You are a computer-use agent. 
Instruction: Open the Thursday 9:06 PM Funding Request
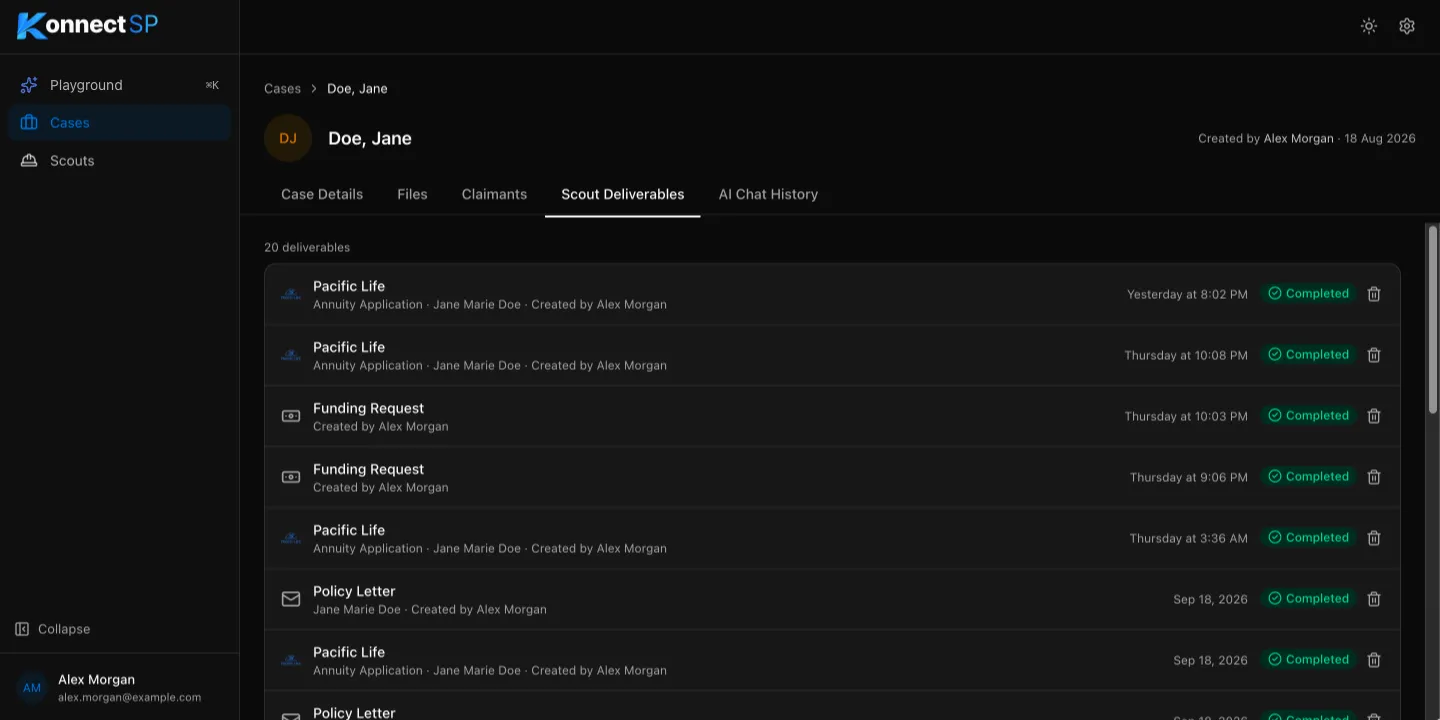click(x=832, y=477)
